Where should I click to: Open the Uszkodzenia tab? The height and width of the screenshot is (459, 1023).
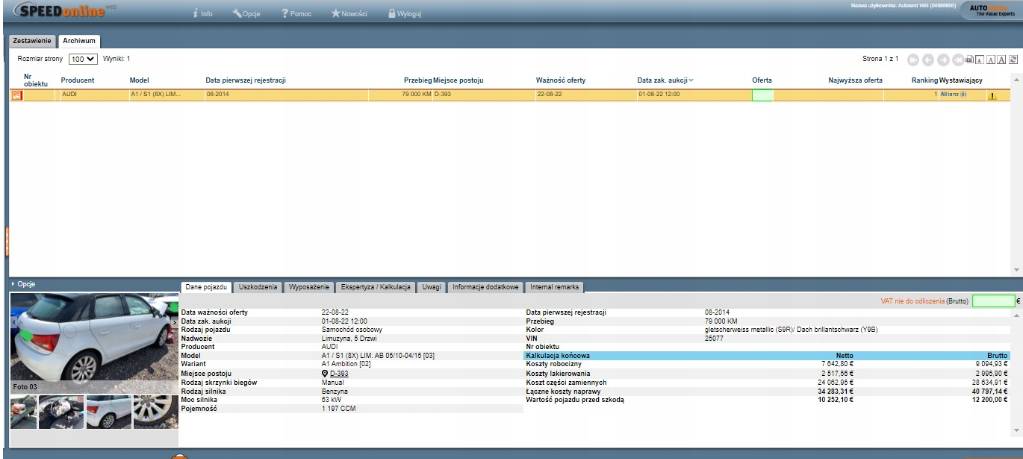258,287
